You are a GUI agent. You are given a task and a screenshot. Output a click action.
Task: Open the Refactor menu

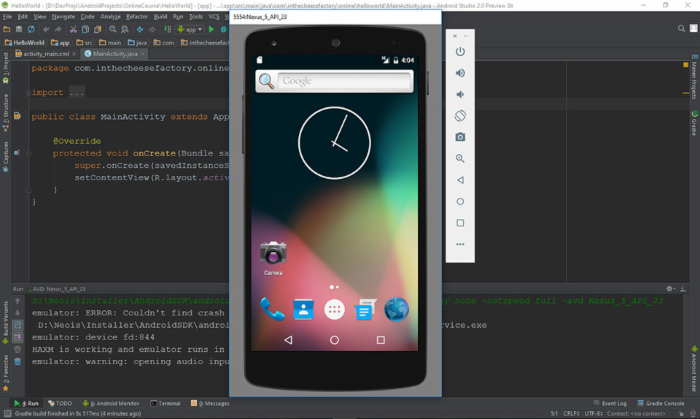pos(136,17)
